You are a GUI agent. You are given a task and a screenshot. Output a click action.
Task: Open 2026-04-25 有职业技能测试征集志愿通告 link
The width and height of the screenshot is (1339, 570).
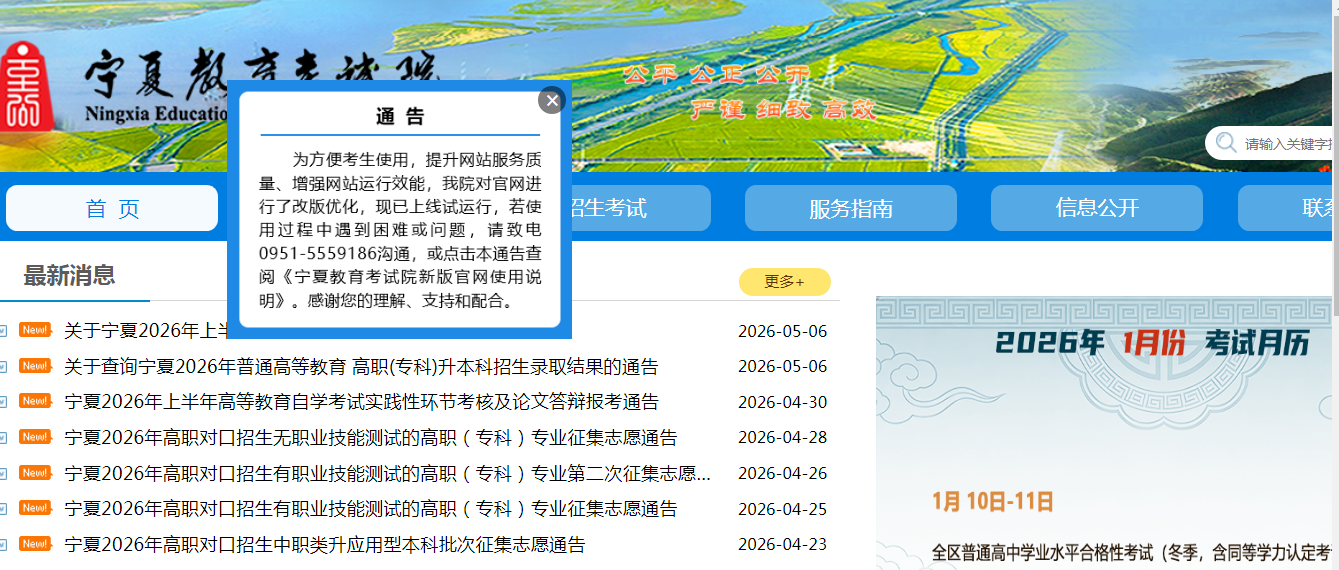tap(370, 509)
